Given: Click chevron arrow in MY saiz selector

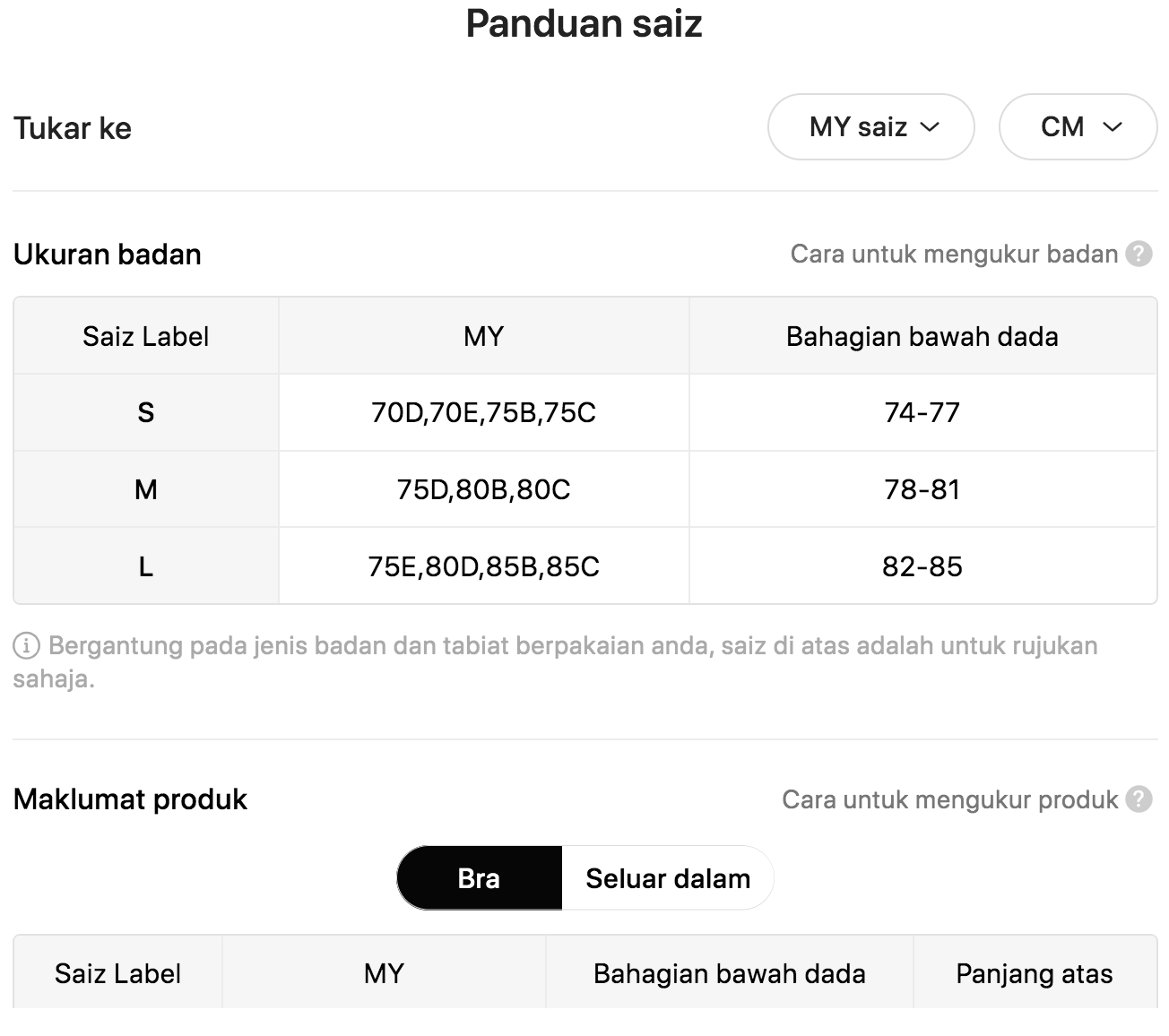Looking at the screenshot, I should (x=930, y=127).
